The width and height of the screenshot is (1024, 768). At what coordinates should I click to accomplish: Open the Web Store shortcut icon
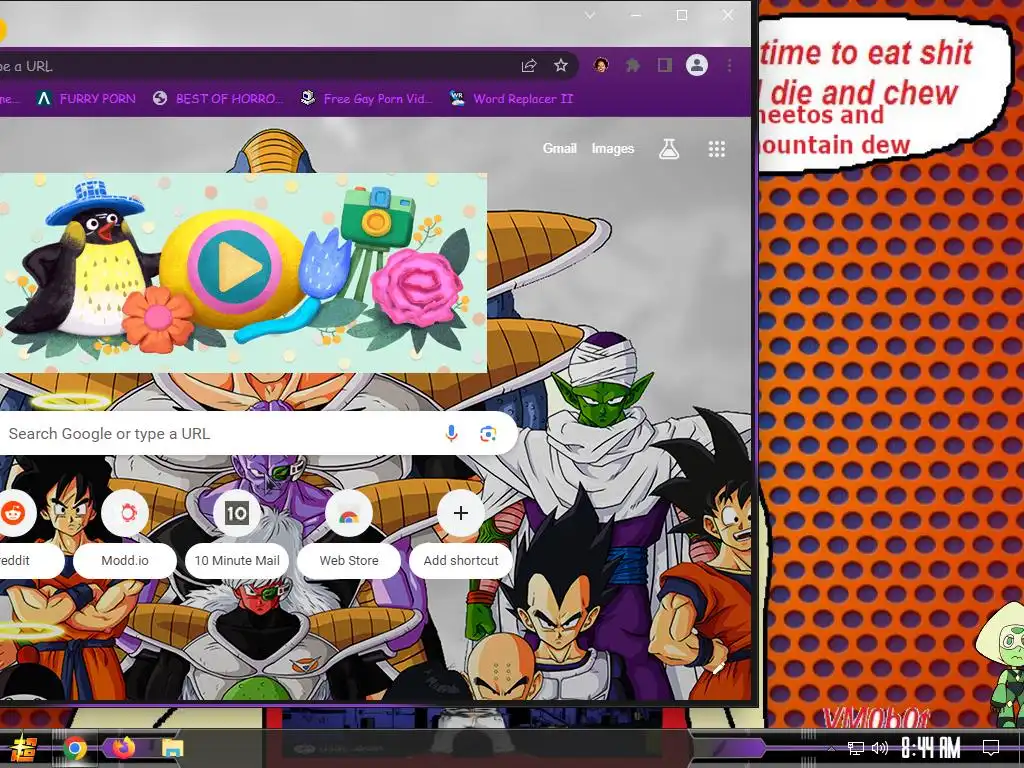click(349, 513)
